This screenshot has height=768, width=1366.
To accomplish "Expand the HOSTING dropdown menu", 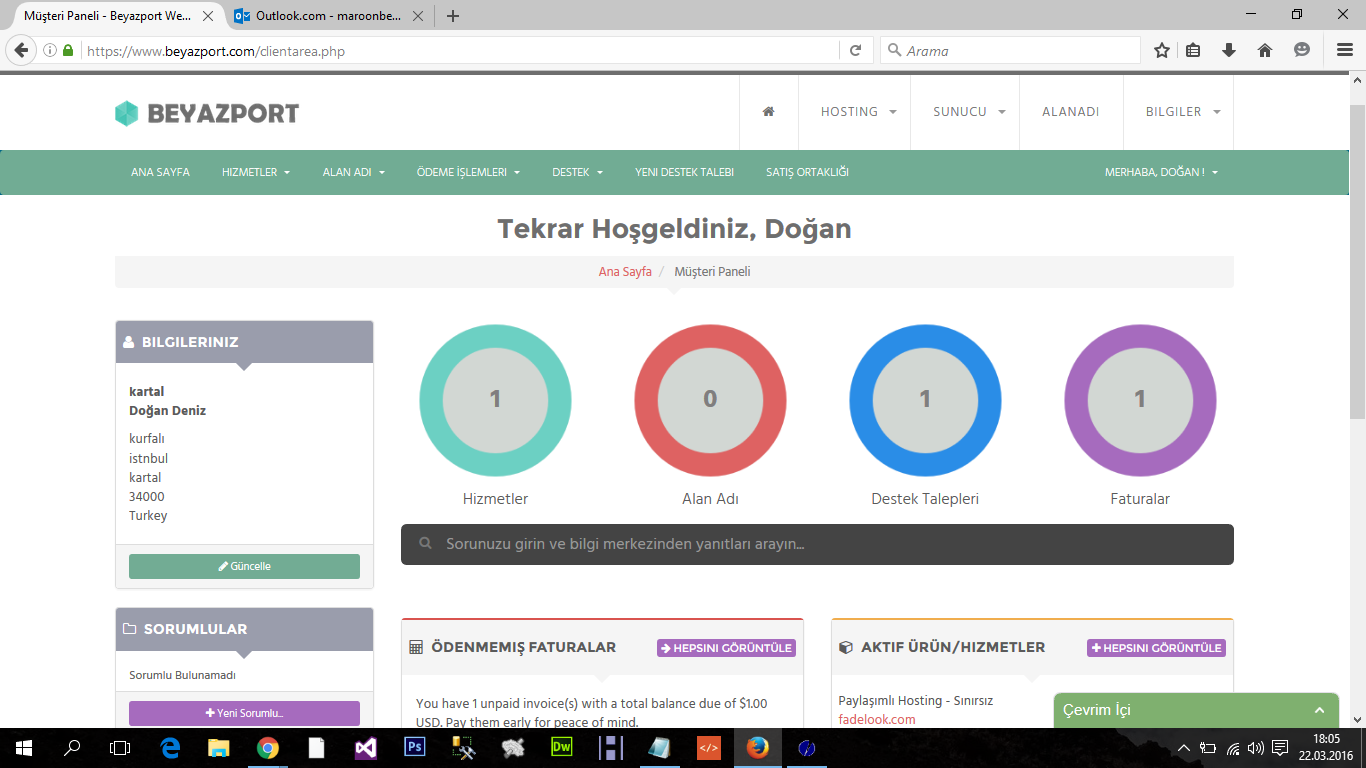I will click(x=858, y=112).
